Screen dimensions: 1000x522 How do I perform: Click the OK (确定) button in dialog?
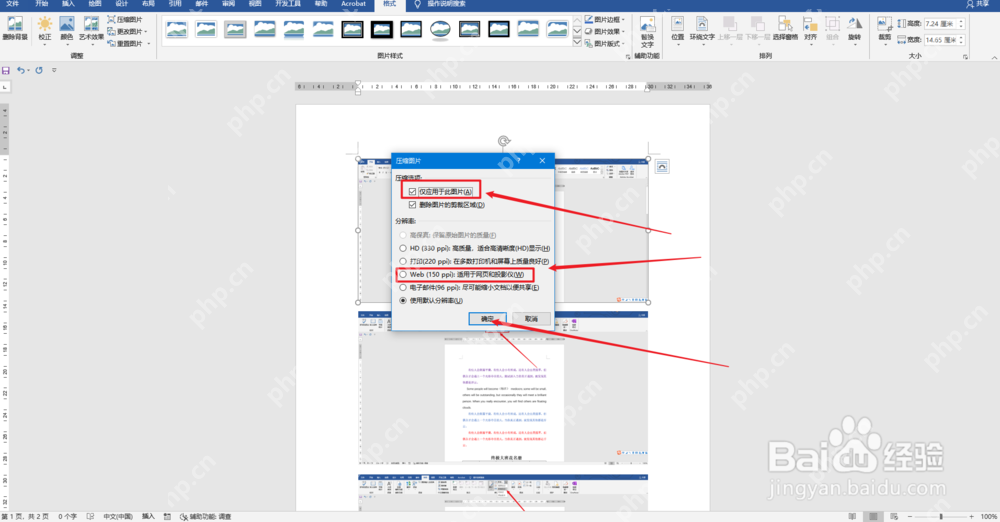pyautogui.click(x=487, y=318)
